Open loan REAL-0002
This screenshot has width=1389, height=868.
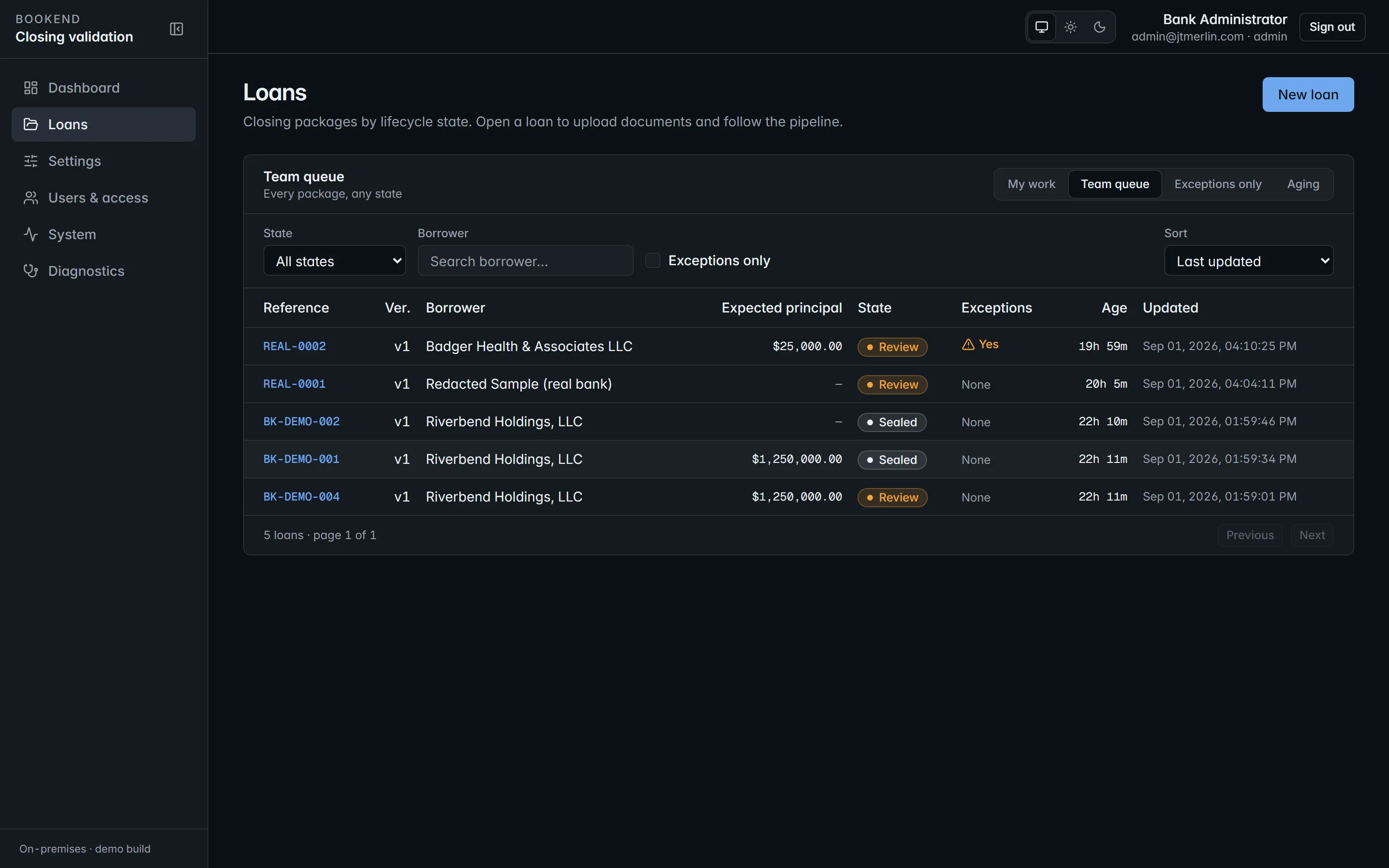point(295,346)
